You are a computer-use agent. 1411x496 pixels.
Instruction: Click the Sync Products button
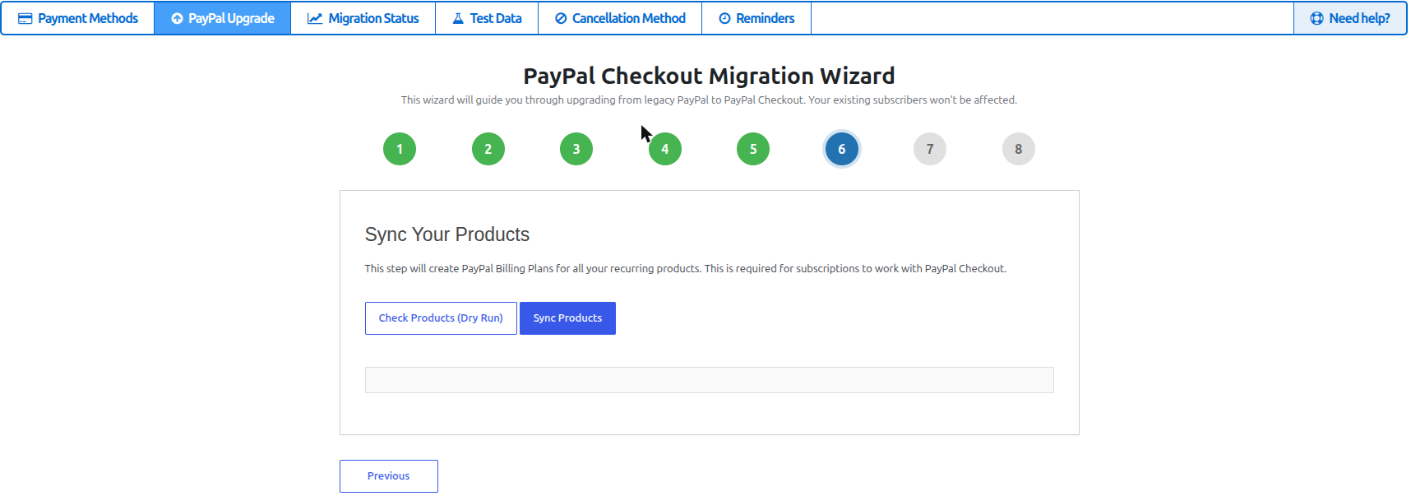pos(568,318)
